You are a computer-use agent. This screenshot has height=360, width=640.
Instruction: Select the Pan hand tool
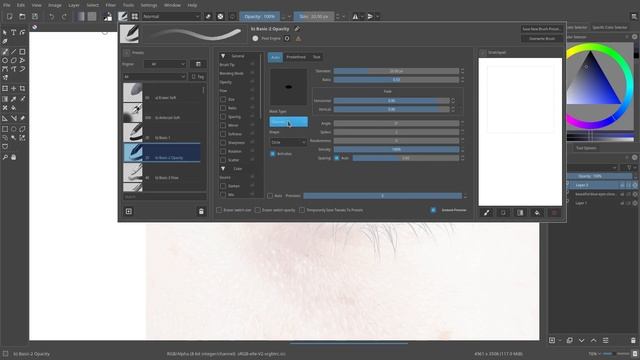pyautogui.click(x=13, y=157)
